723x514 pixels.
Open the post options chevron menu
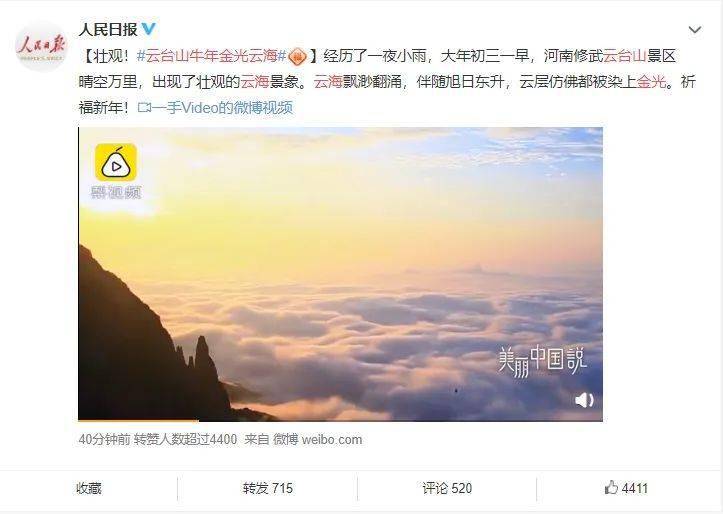(x=694, y=30)
